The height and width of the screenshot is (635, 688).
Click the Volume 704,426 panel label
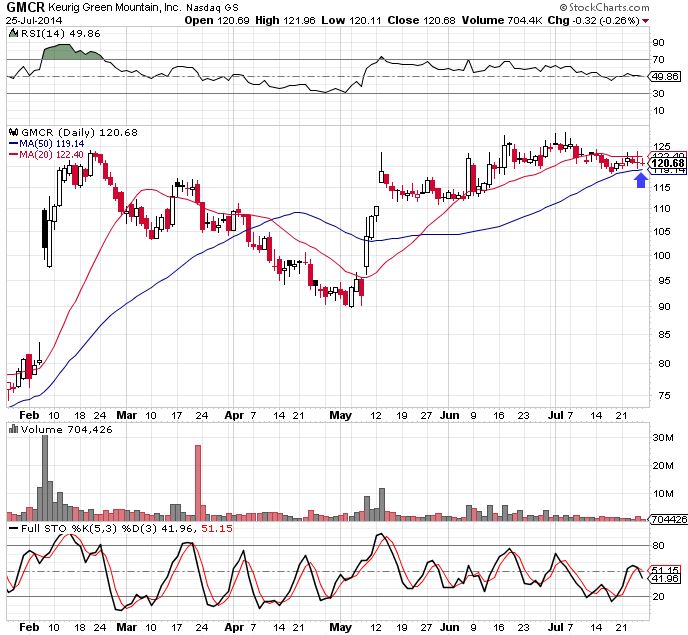click(x=66, y=429)
